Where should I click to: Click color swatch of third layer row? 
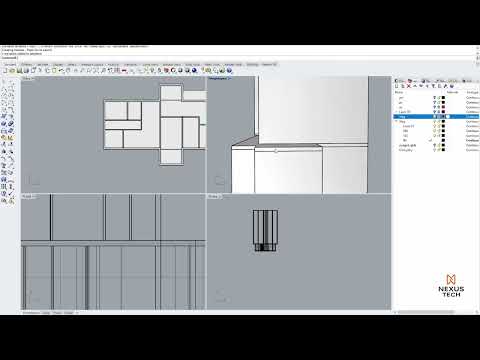coord(443,107)
